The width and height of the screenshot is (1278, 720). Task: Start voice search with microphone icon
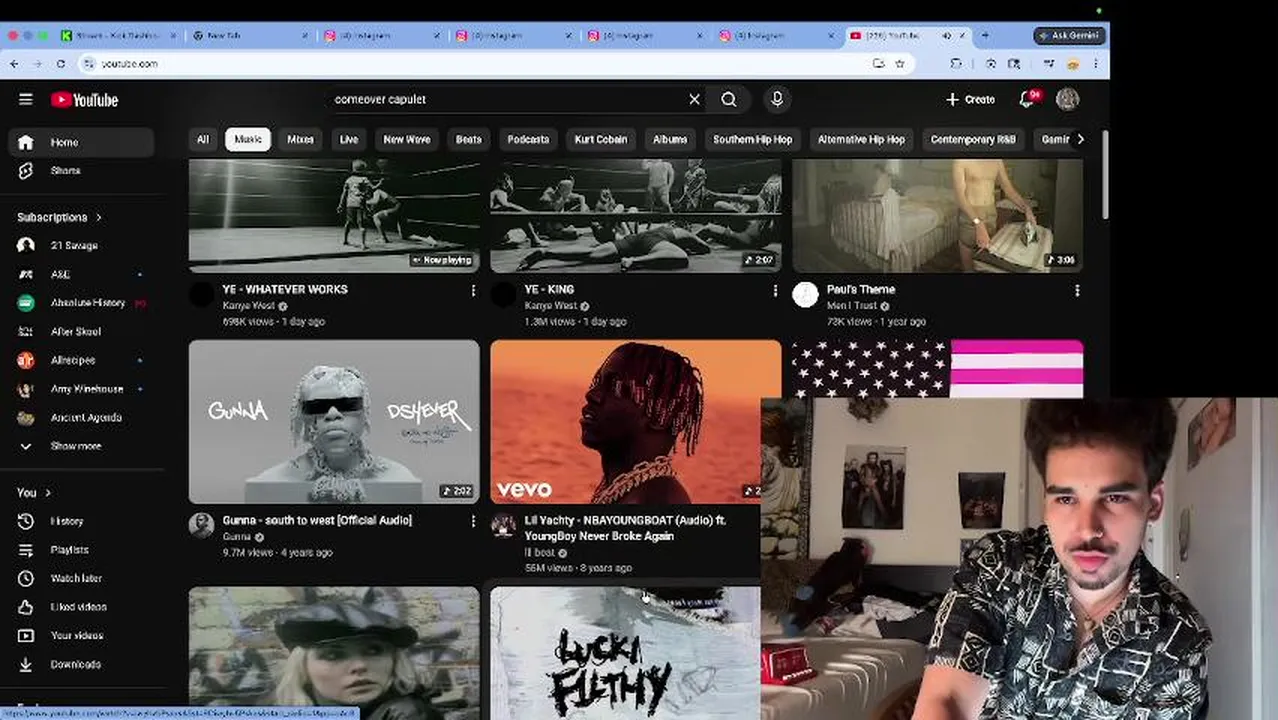(777, 99)
